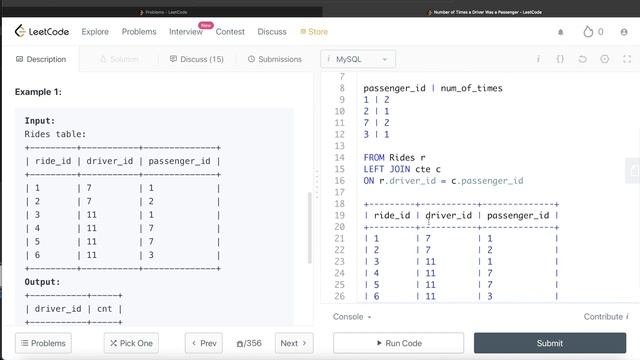This screenshot has height=360, width=640.
Task: Click the Output: label
Action: pyautogui.click(x=42, y=282)
